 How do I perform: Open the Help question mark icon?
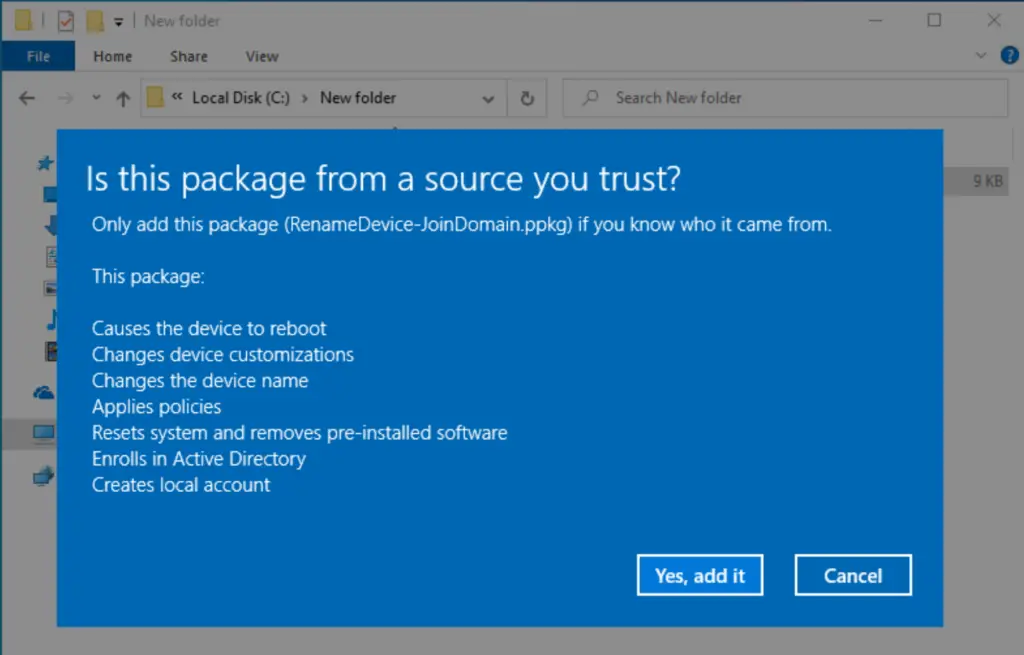pyautogui.click(x=1009, y=56)
